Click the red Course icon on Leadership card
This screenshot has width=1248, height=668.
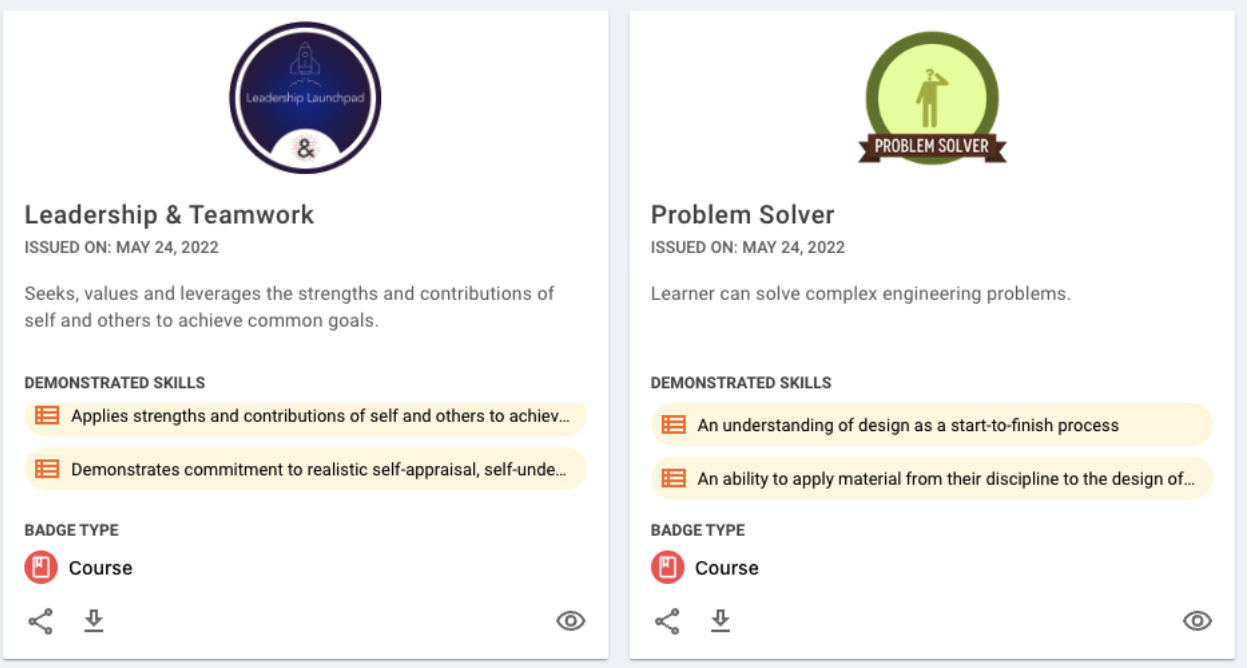41,568
